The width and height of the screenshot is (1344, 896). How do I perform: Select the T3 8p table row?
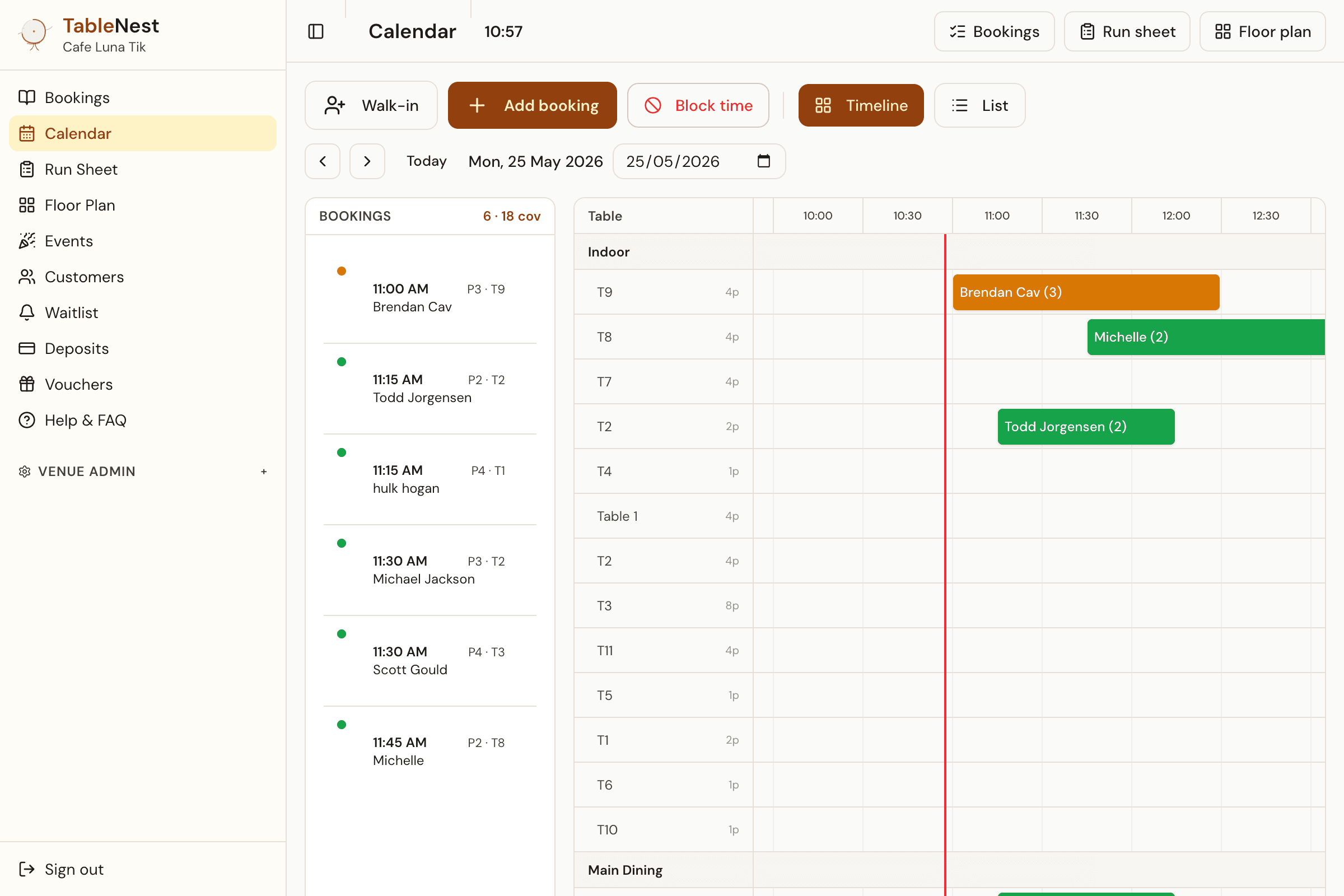tap(664, 606)
